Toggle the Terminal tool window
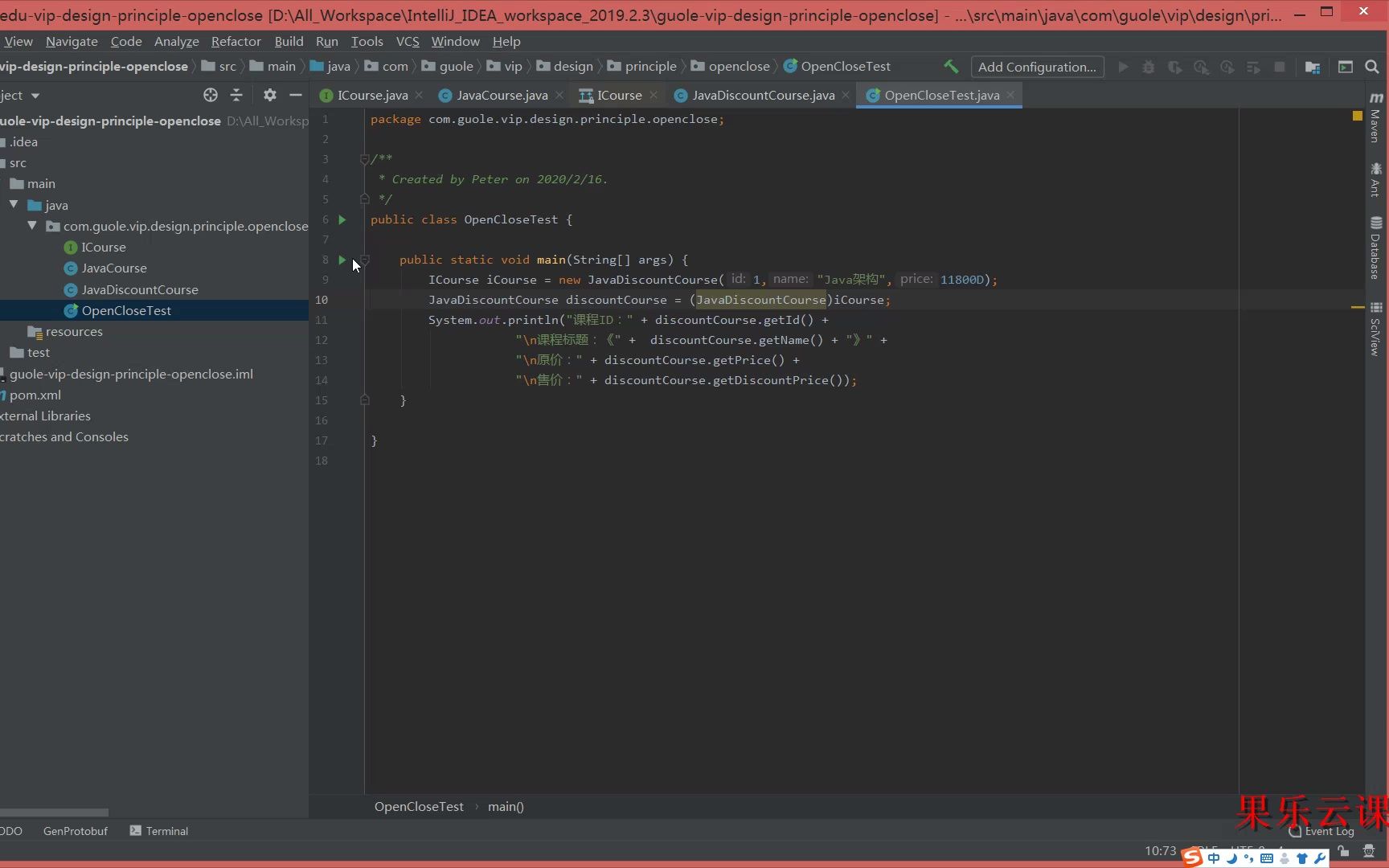The width and height of the screenshot is (1389, 868). click(x=159, y=831)
